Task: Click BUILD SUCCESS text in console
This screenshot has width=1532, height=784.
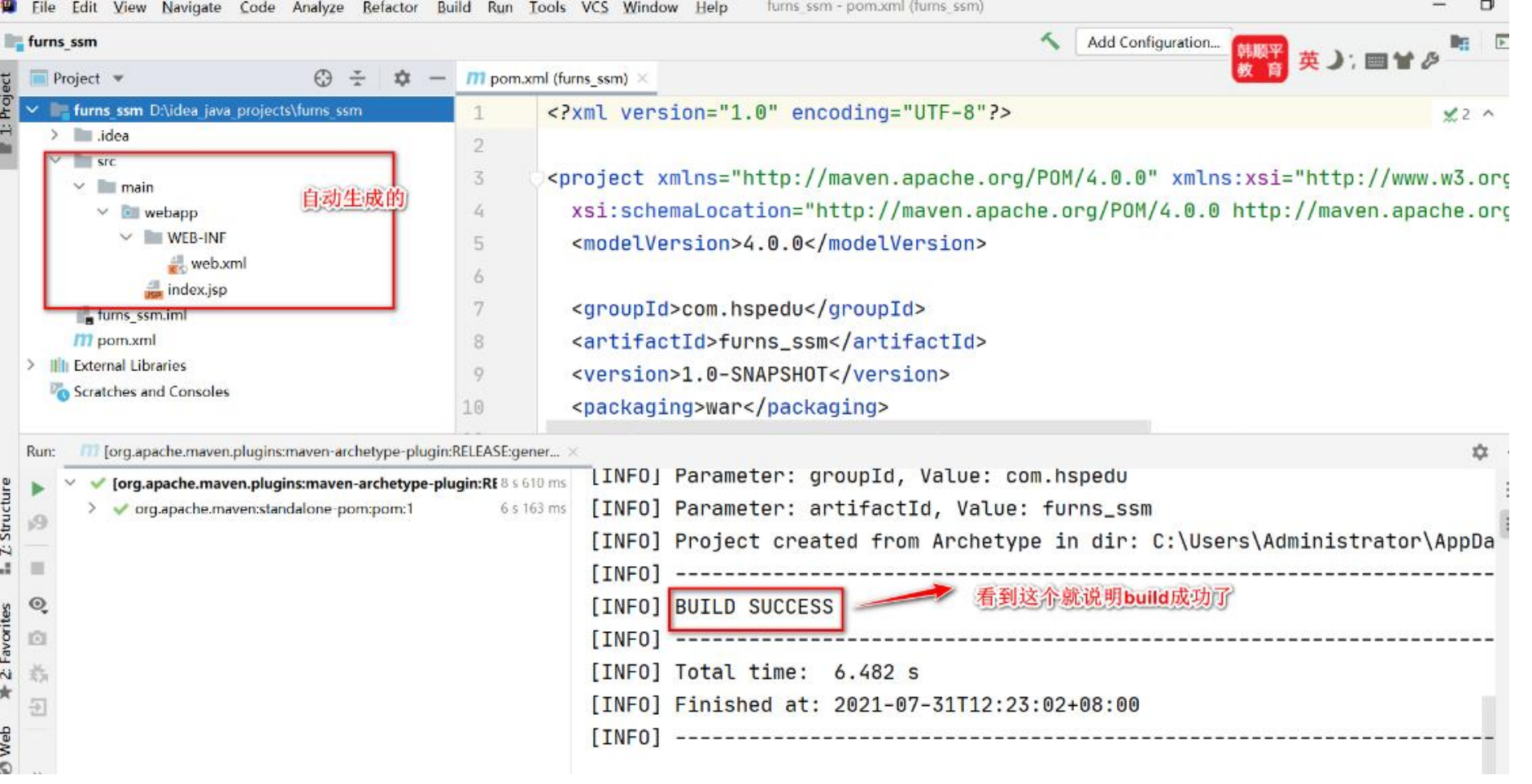Action: [x=754, y=608]
